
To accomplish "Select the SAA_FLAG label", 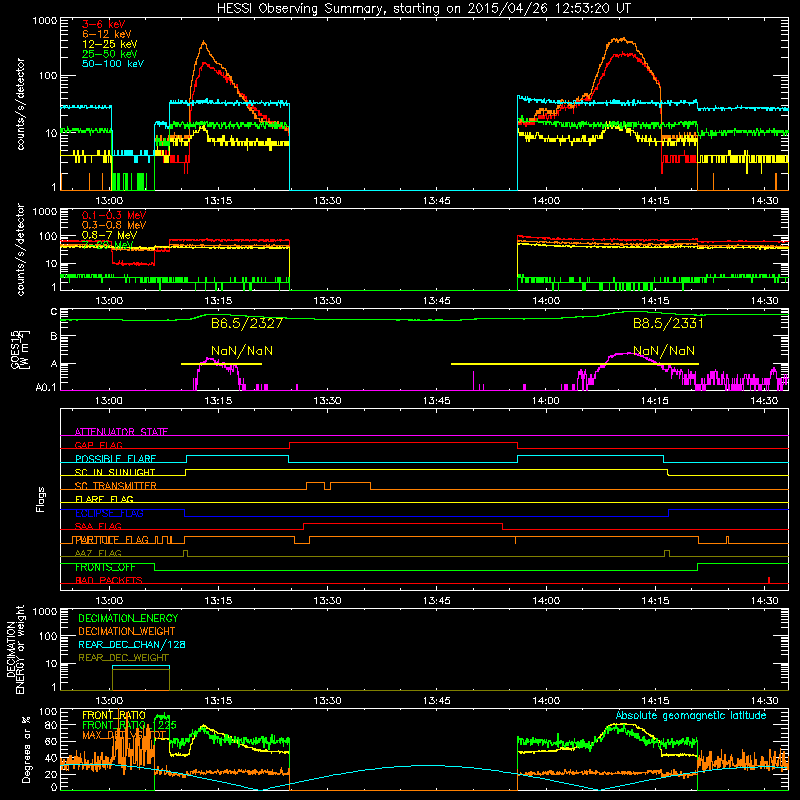I will coord(98,527).
